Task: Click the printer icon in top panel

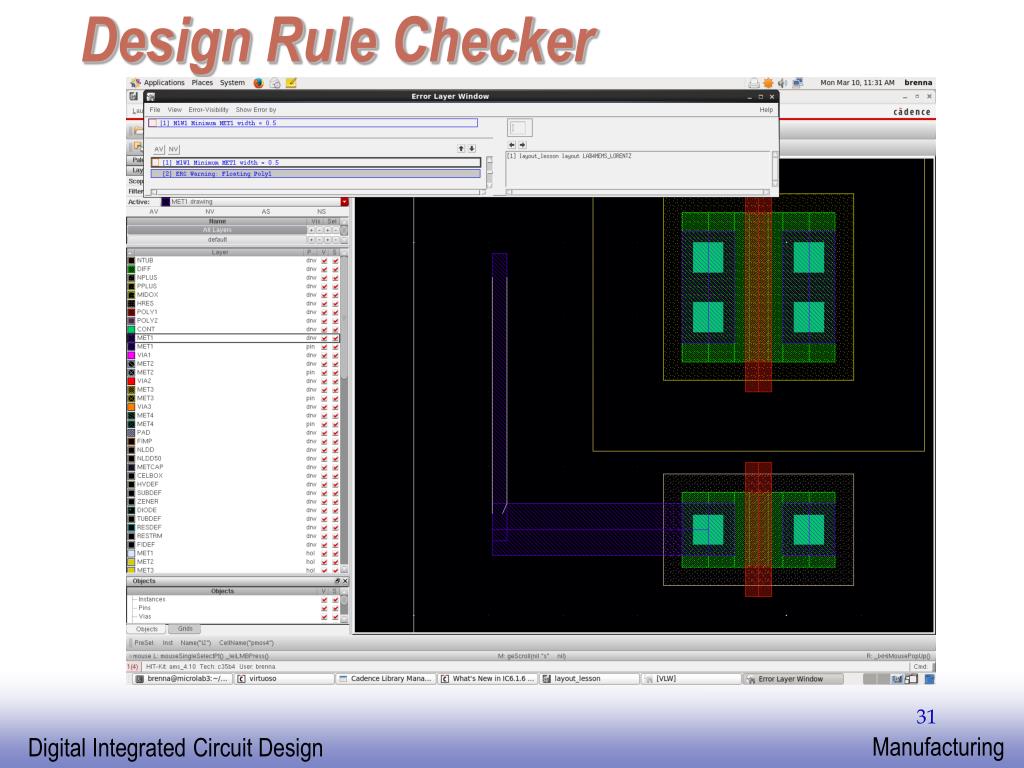Action: (x=754, y=83)
